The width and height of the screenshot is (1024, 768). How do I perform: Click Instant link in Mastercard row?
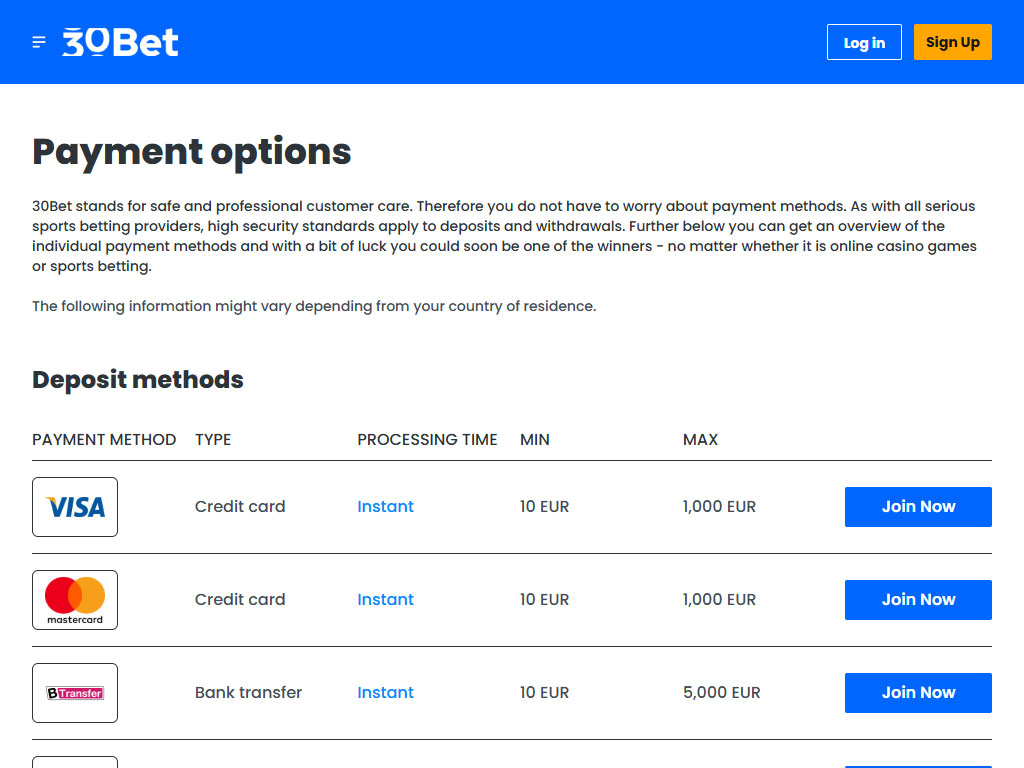385,600
